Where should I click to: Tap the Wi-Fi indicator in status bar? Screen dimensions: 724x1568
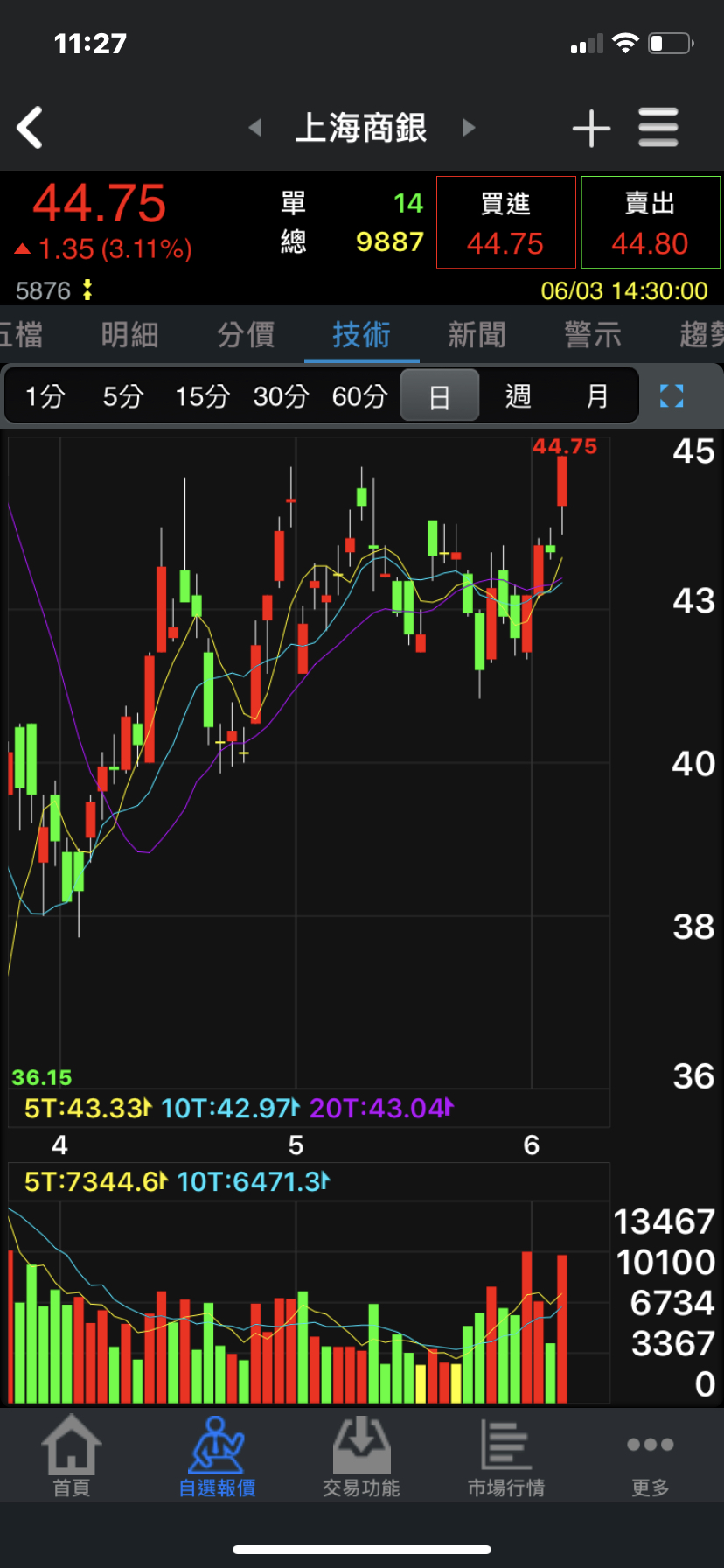626,43
